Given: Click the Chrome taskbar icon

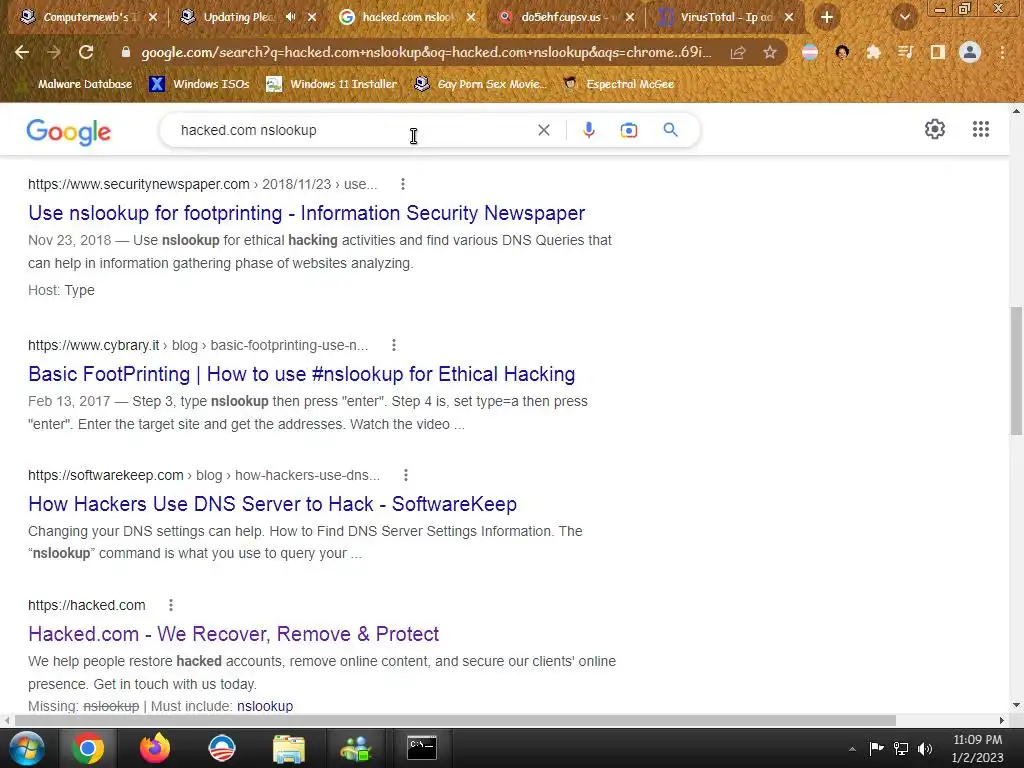Looking at the screenshot, I should click(x=88, y=748).
